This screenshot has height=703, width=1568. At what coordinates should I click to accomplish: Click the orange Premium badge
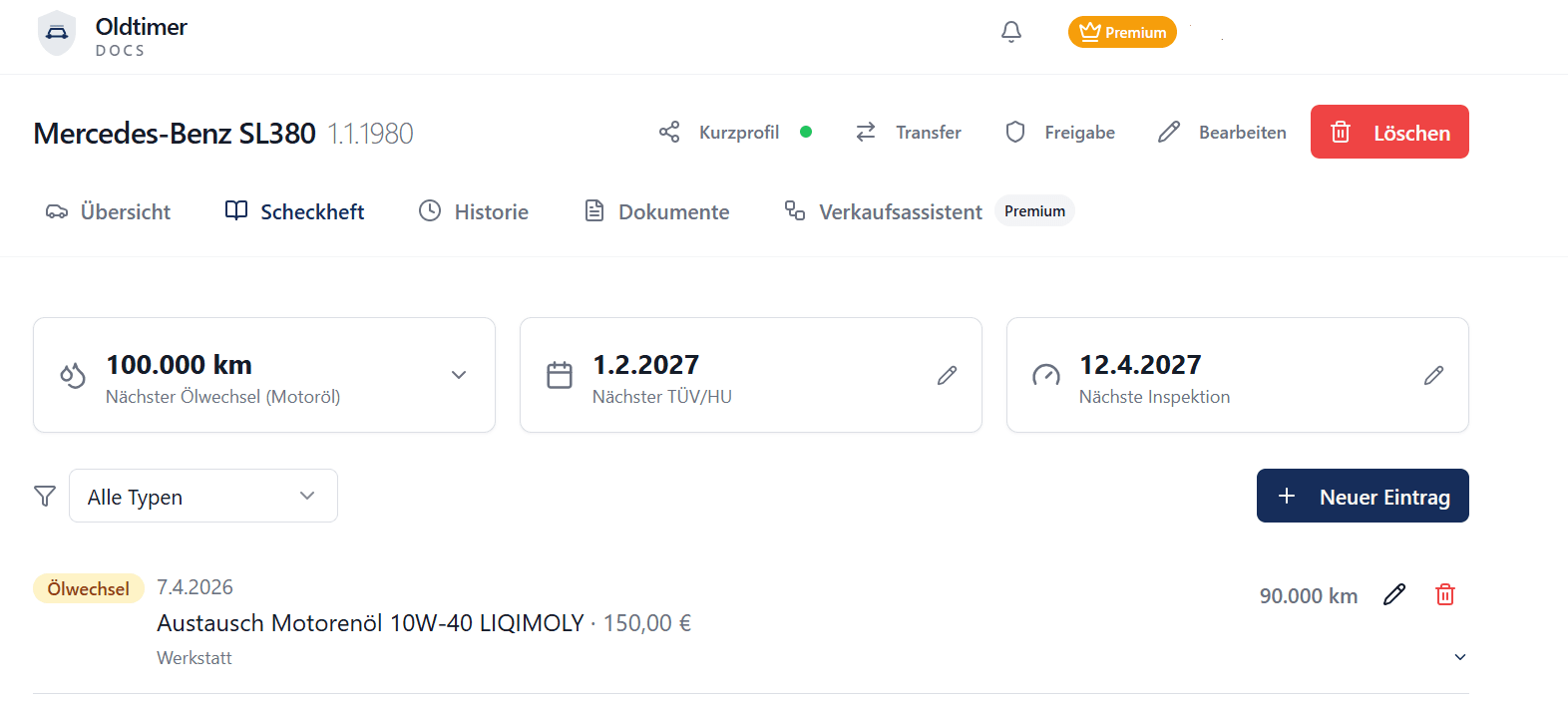(x=1122, y=32)
